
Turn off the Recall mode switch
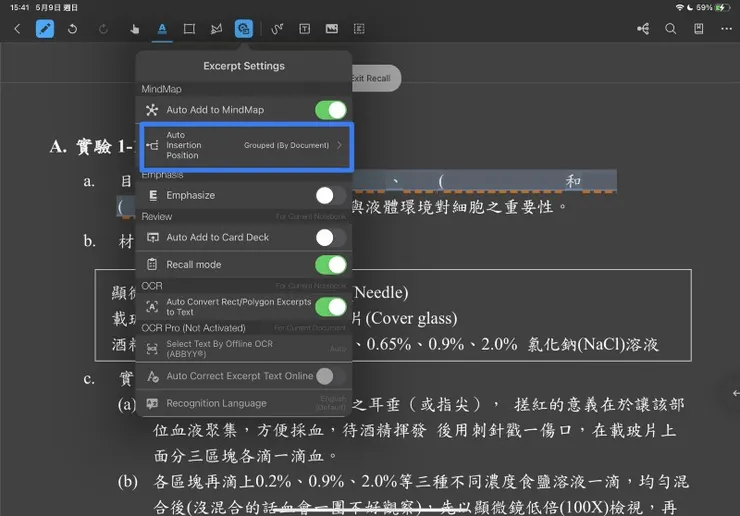(331, 265)
